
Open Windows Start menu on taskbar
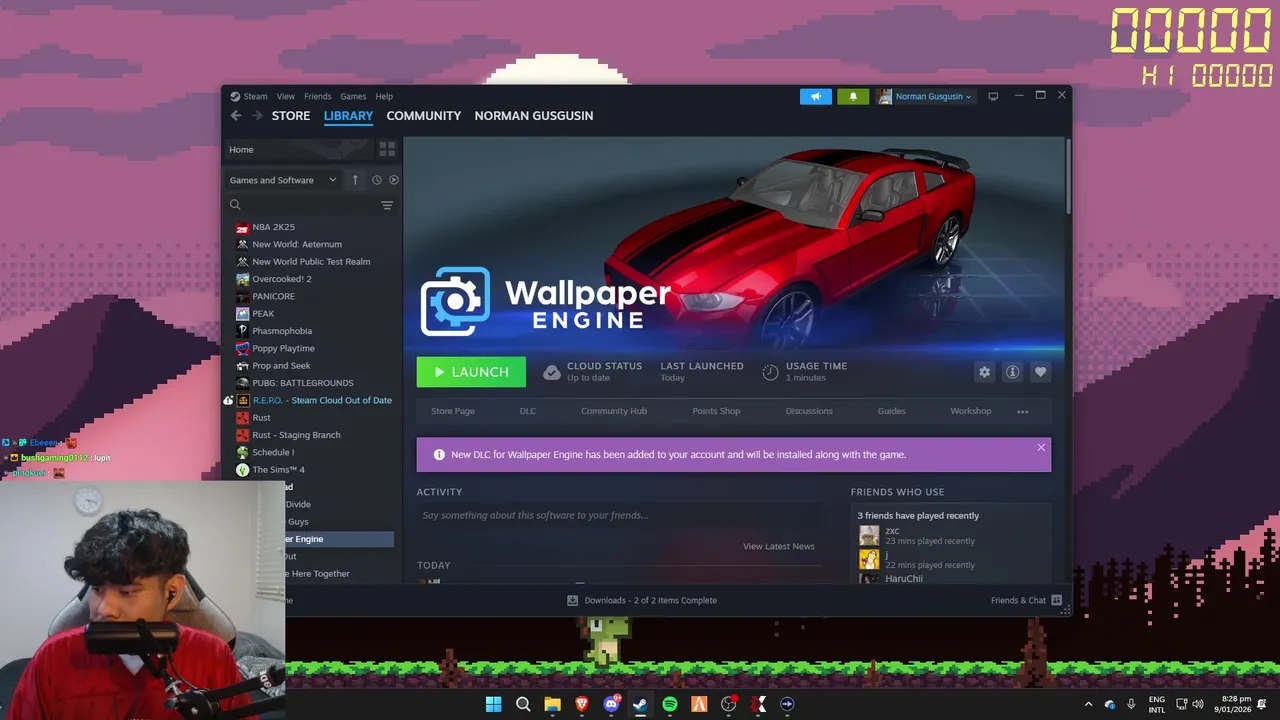(x=493, y=704)
